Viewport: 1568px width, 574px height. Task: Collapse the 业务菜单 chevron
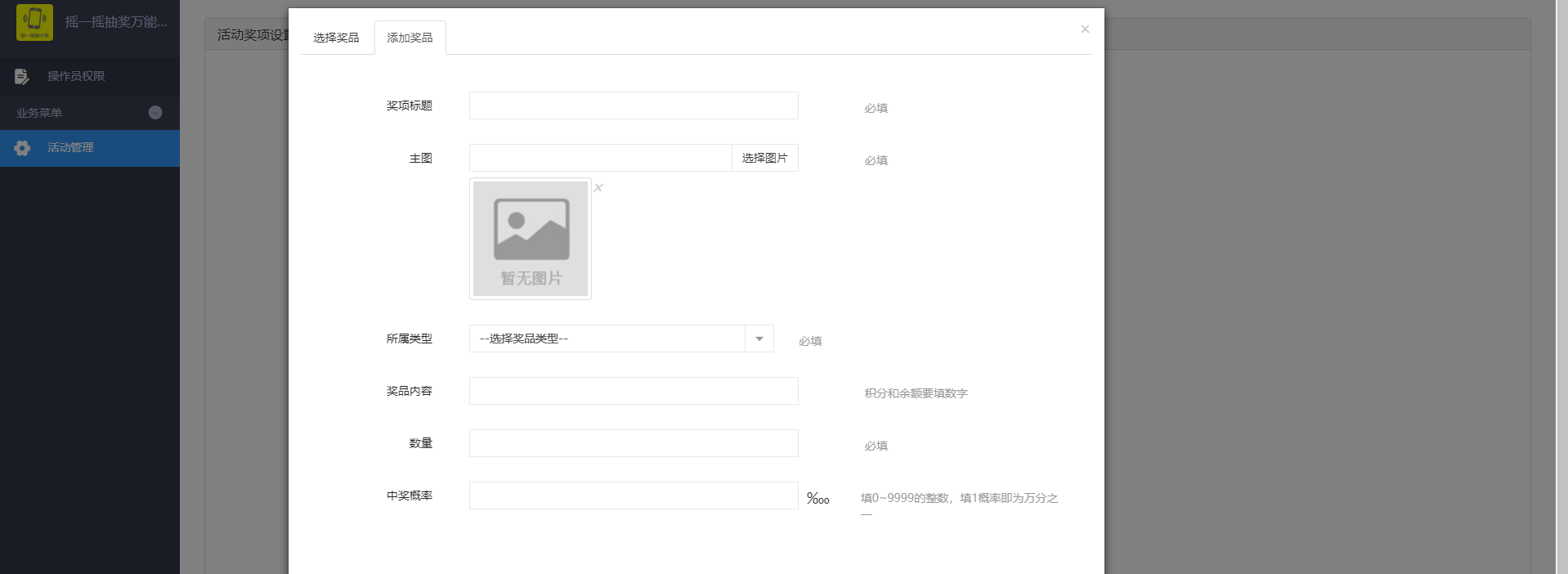pyautogui.click(x=155, y=113)
